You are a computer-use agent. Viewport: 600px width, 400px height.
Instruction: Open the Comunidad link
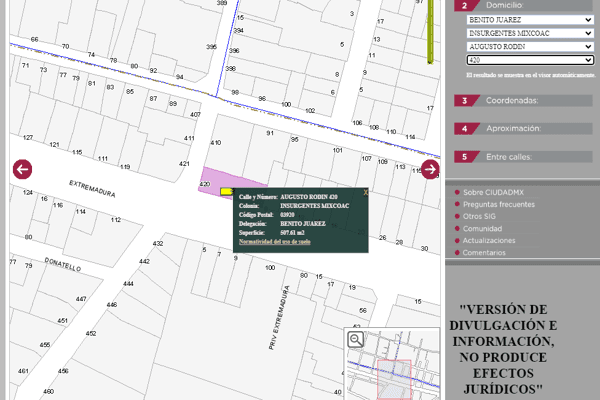(482, 228)
